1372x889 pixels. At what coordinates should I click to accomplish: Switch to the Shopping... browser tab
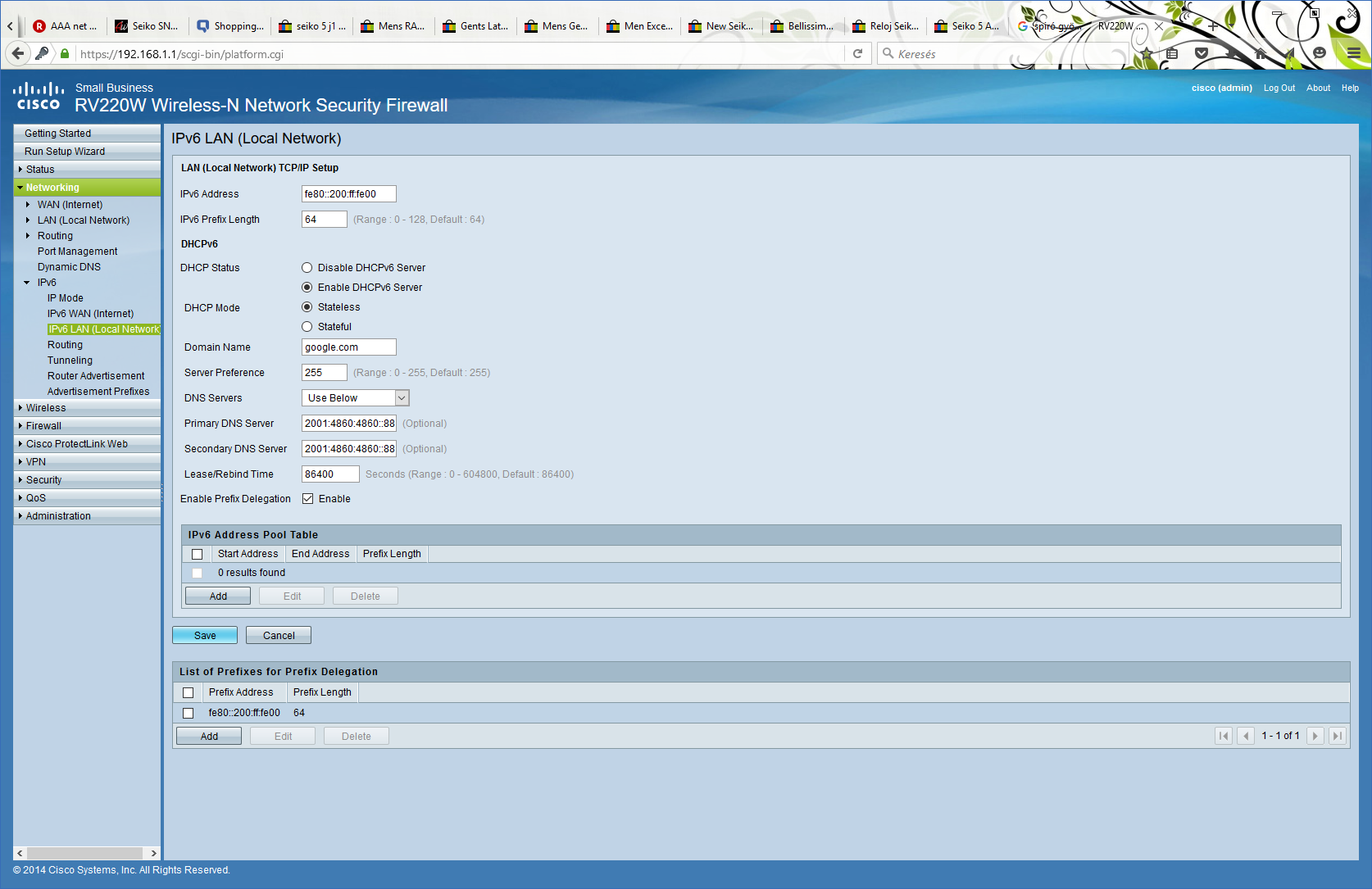coord(231,26)
